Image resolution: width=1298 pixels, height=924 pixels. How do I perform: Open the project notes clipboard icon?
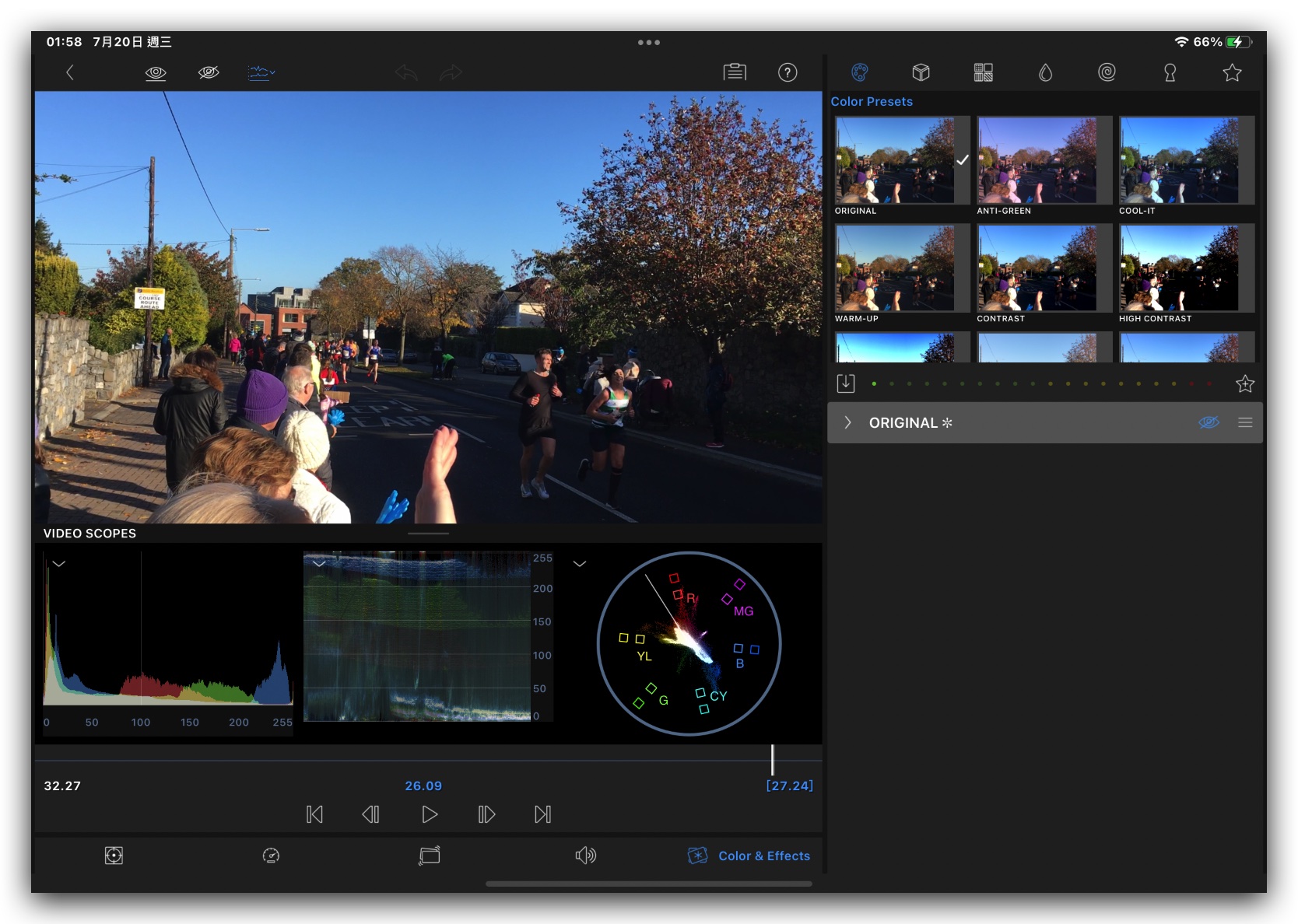pos(735,72)
